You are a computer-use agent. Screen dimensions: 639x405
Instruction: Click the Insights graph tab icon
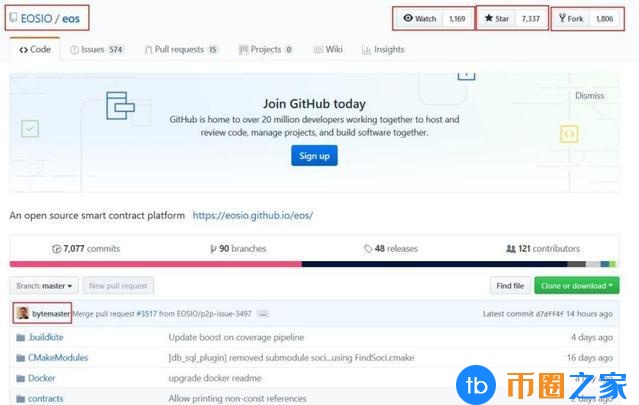(x=366, y=50)
